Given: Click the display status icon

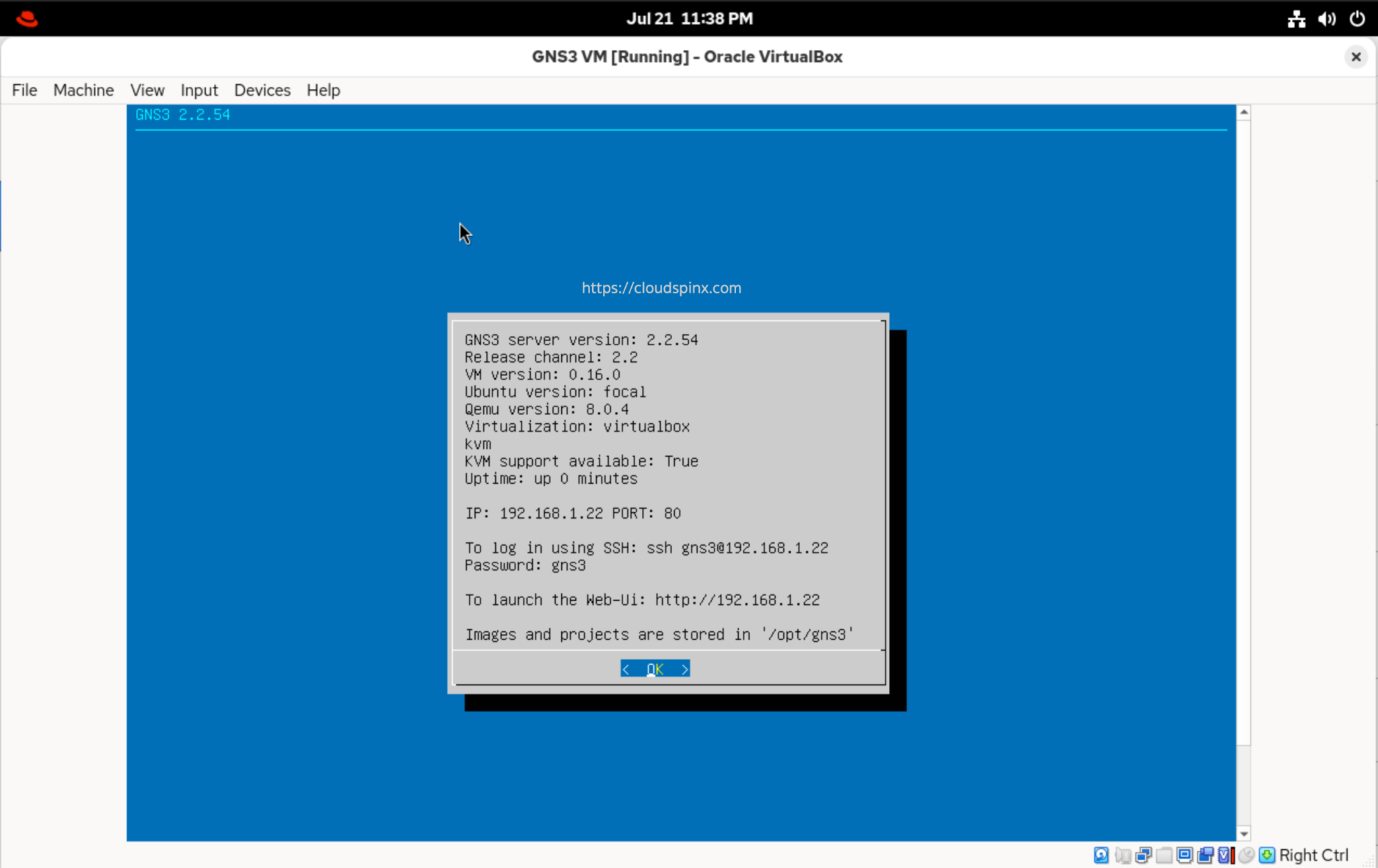Looking at the screenshot, I should pos(1184,855).
